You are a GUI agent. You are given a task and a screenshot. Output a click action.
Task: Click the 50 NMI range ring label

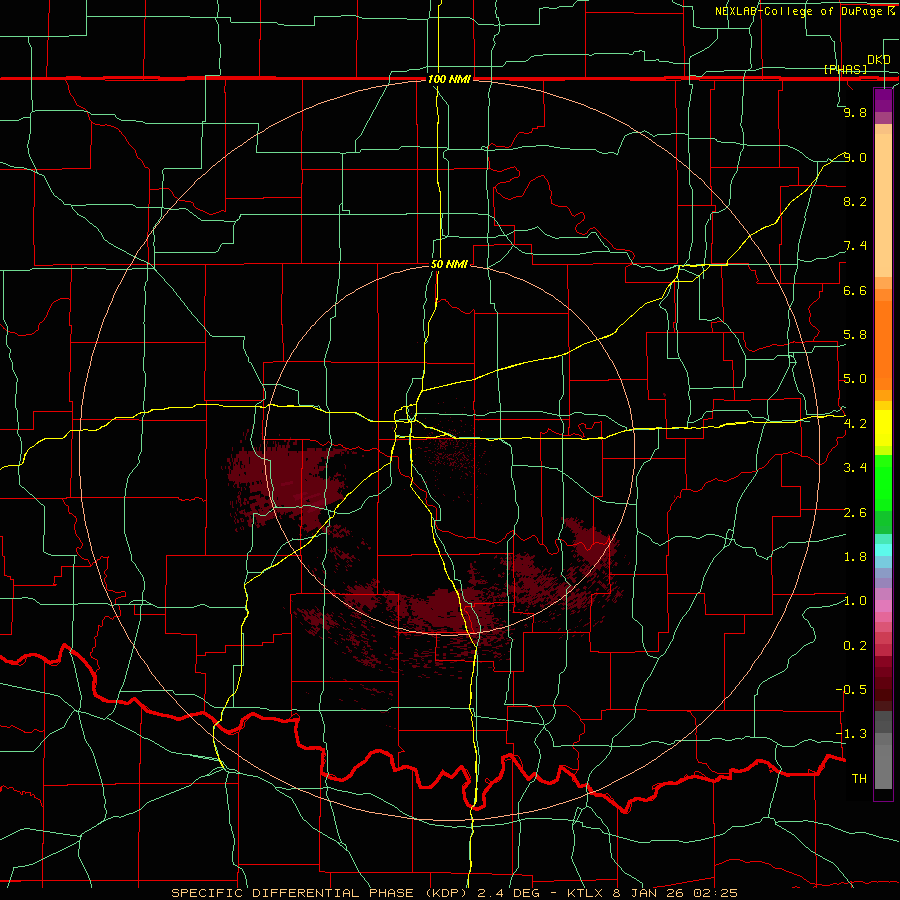tap(449, 264)
